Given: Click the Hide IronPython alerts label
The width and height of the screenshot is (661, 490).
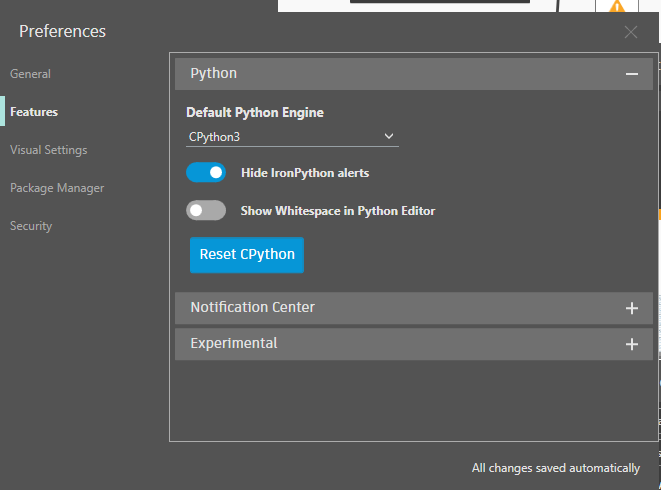Looking at the screenshot, I should coord(305,173).
